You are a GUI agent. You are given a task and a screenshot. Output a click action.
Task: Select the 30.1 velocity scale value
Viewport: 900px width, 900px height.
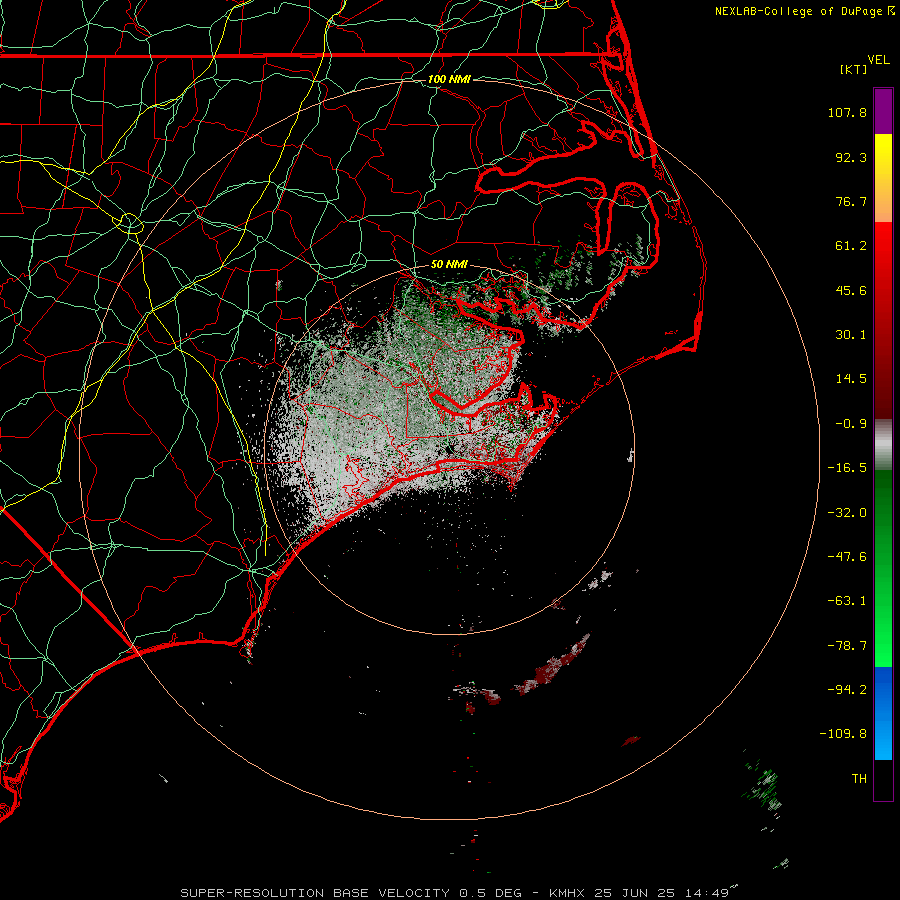851,335
